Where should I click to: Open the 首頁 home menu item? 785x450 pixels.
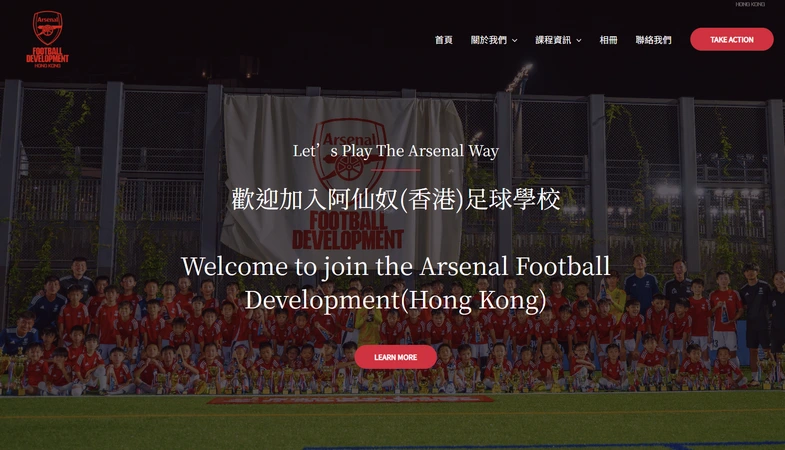444,40
